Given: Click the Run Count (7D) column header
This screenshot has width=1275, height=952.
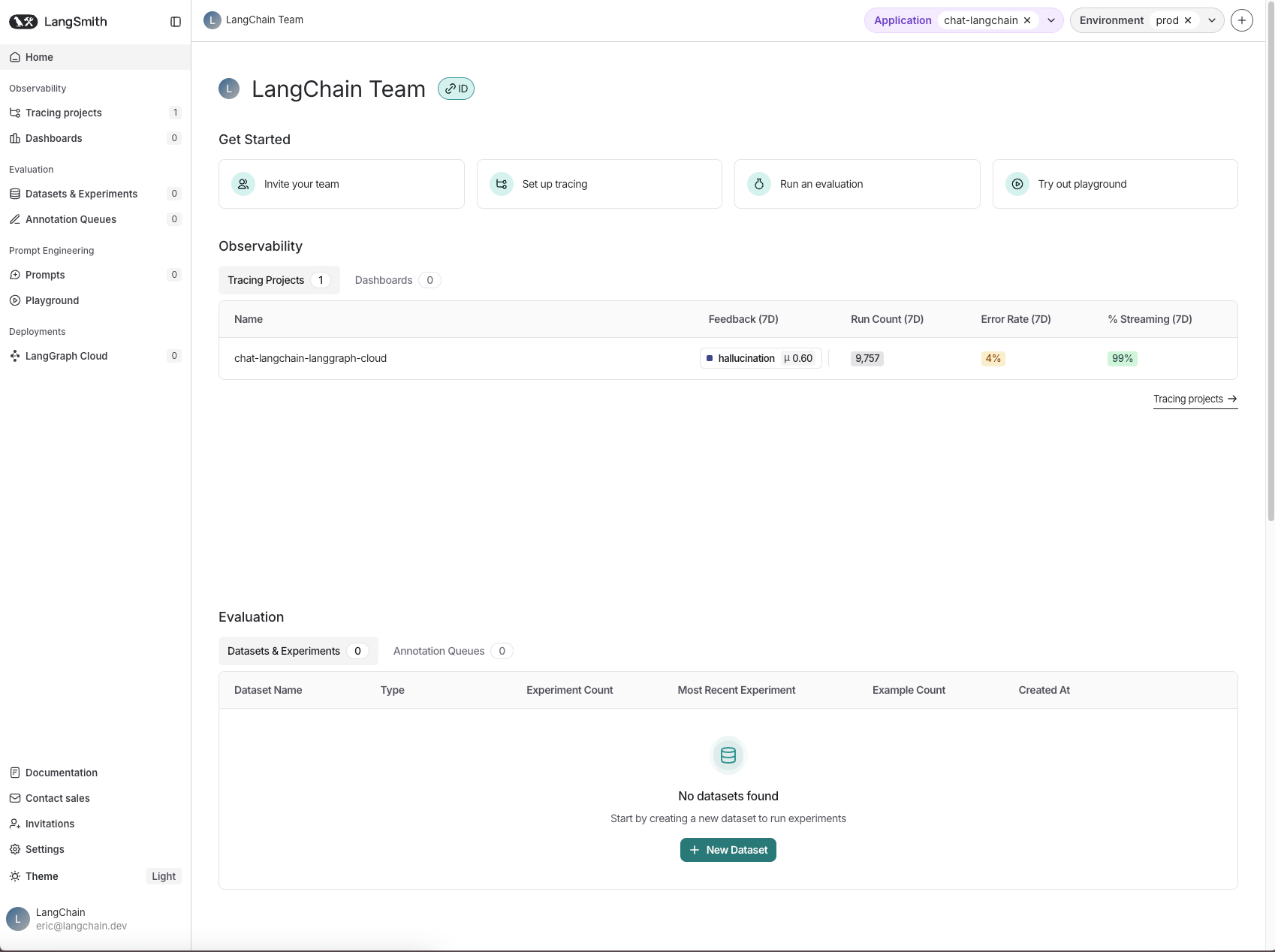Looking at the screenshot, I should point(887,320).
